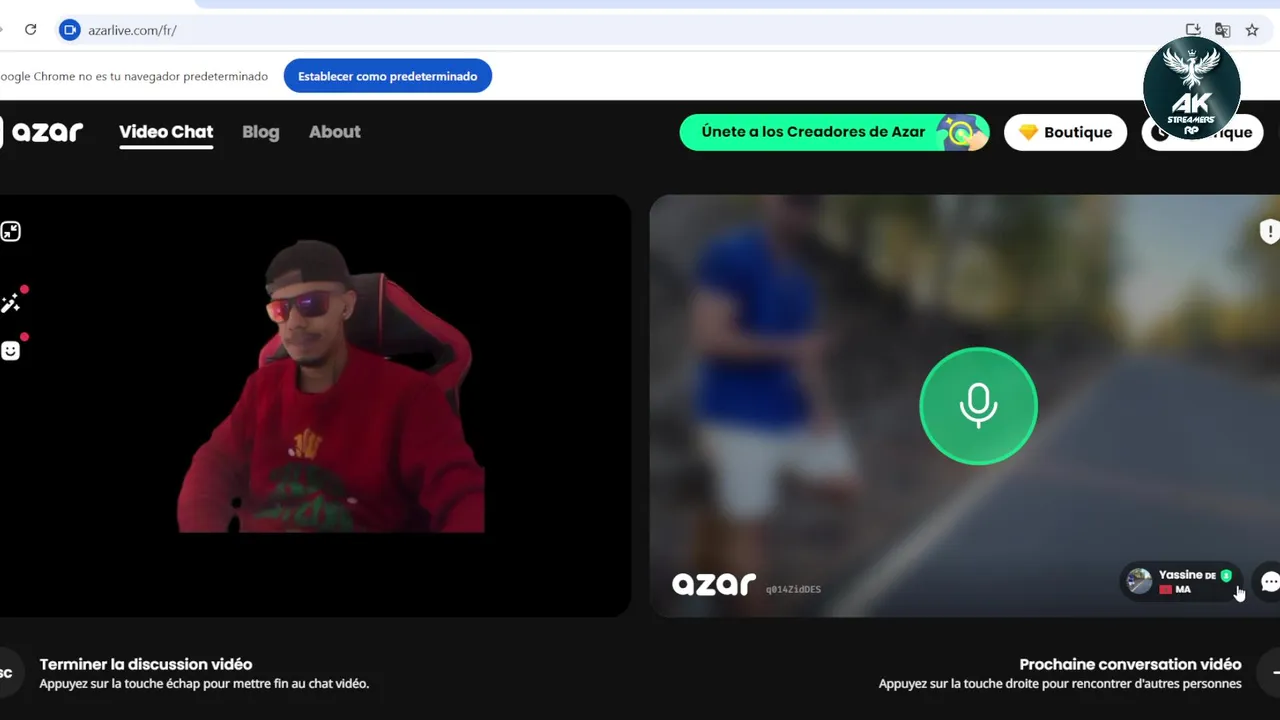This screenshot has height=720, width=1280.
Task: Click the azar watermark on remote video
Action: point(714,584)
